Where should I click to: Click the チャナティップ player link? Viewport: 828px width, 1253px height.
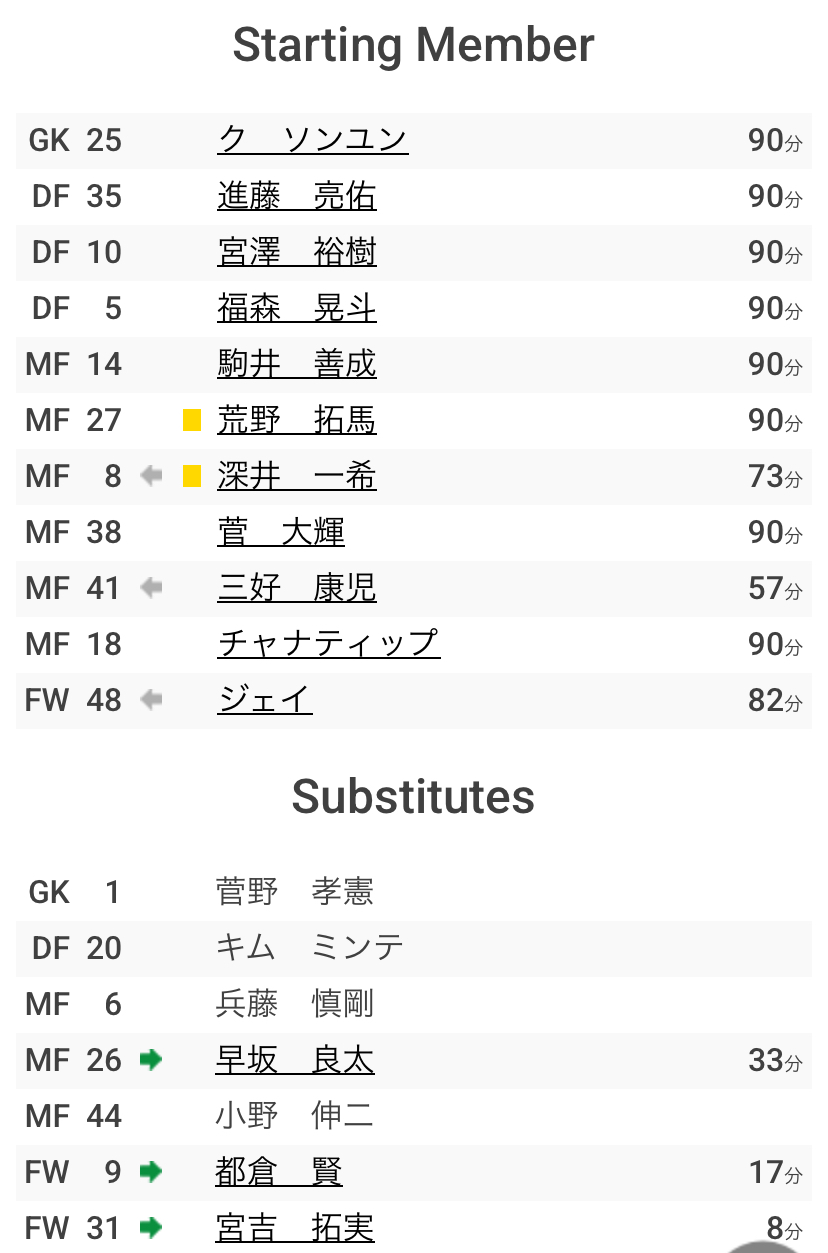(328, 644)
